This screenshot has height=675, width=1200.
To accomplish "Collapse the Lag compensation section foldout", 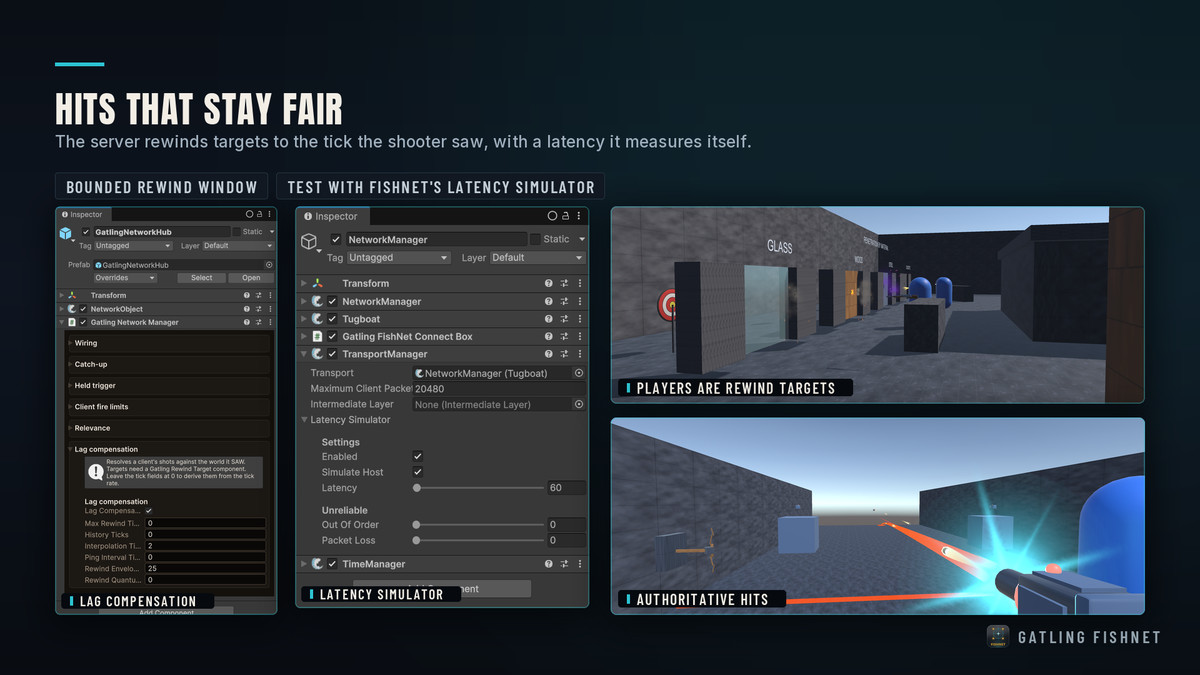I will [70, 449].
